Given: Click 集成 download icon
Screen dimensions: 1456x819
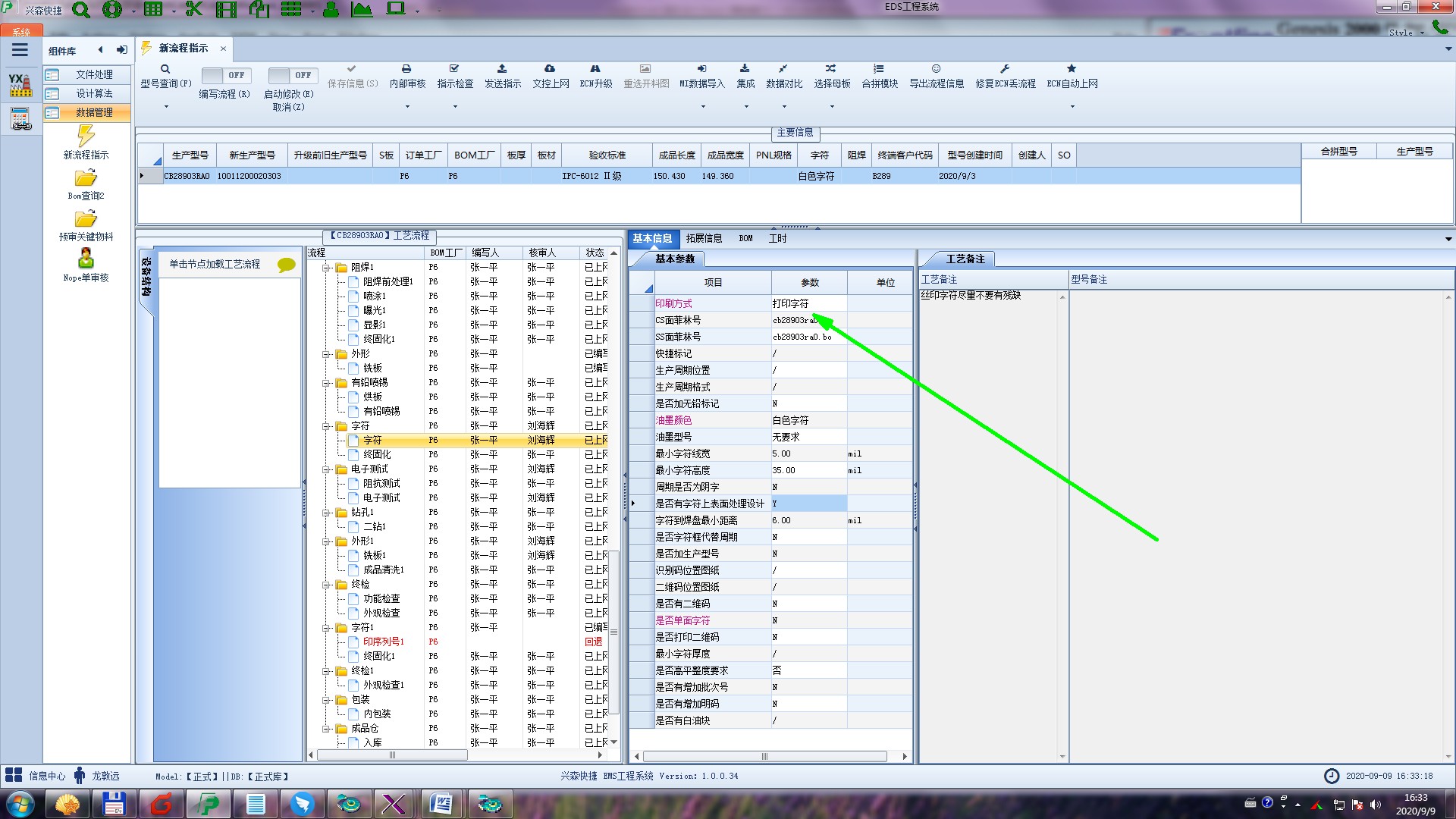Looking at the screenshot, I should [745, 76].
